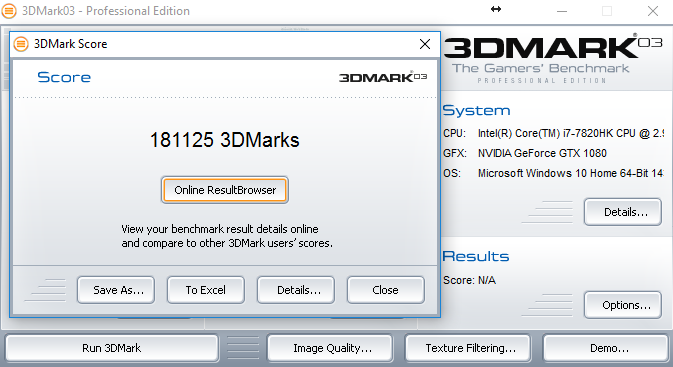Save the score with Save As...
This screenshot has width=673, height=367.
(x=116, y=290)
